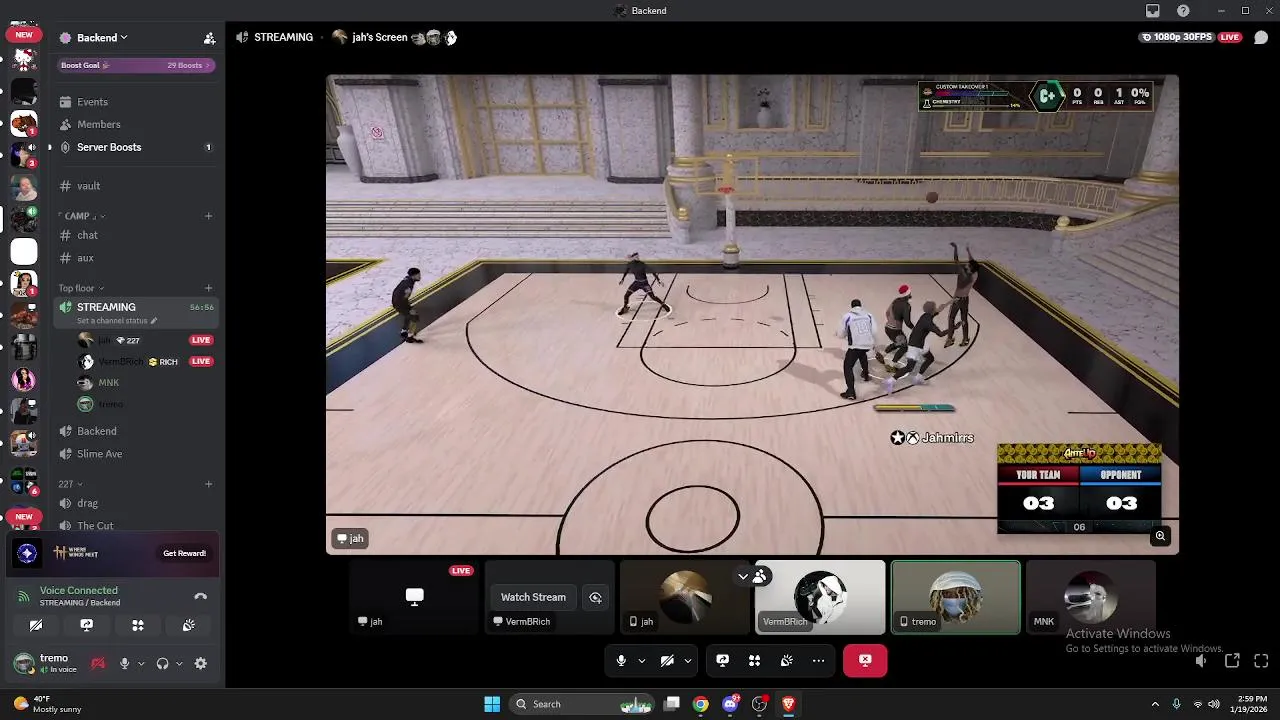Select MNK's video tile

click(1090, 597)
